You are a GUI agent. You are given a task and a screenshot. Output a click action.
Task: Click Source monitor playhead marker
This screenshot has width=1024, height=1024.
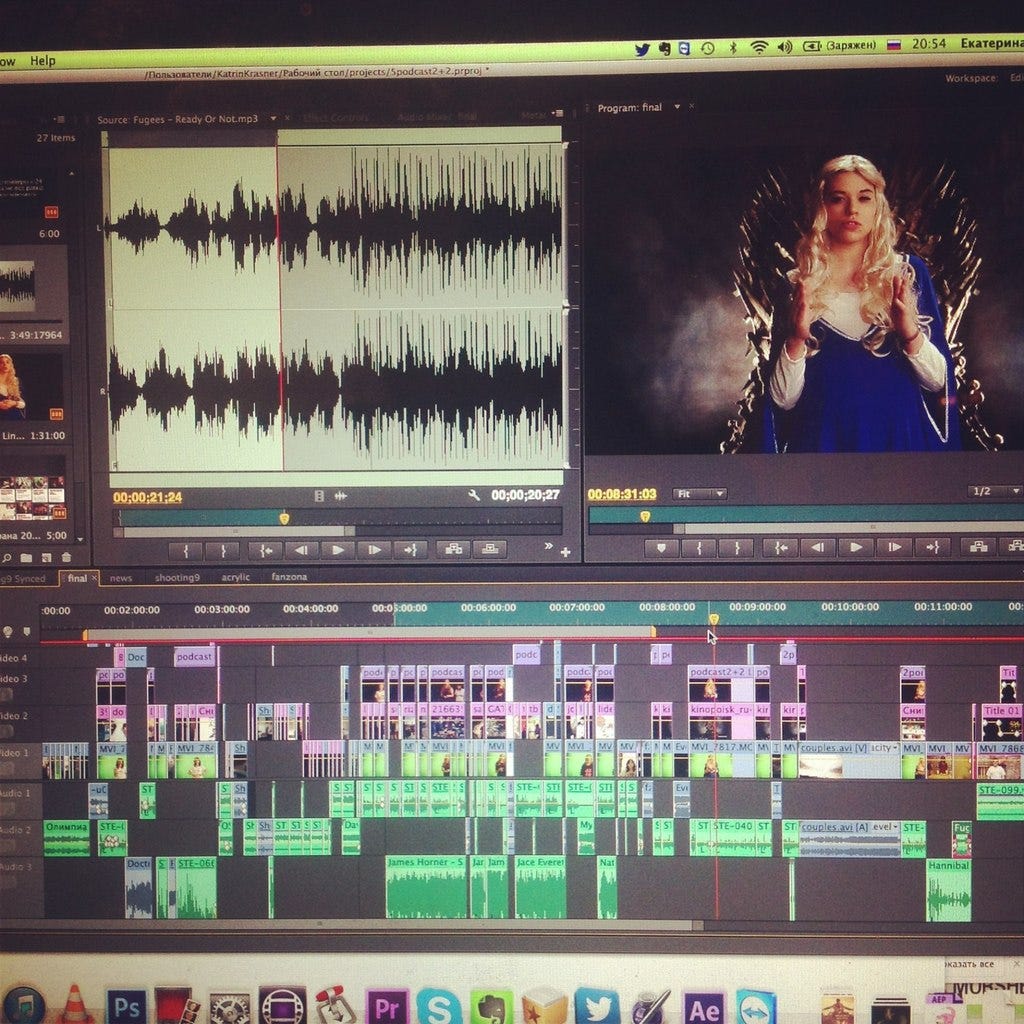click(284, 518)
